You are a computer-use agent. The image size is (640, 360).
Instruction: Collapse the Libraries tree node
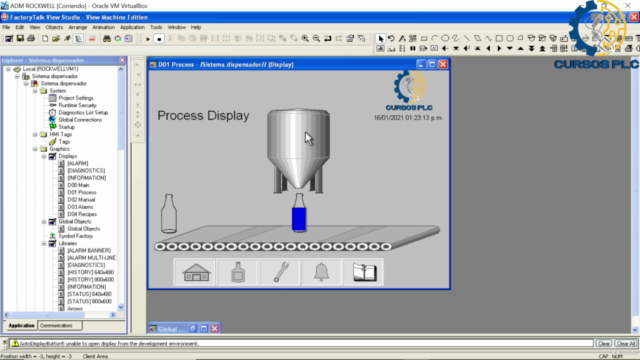pyautogui.click(x=44, y=243)
